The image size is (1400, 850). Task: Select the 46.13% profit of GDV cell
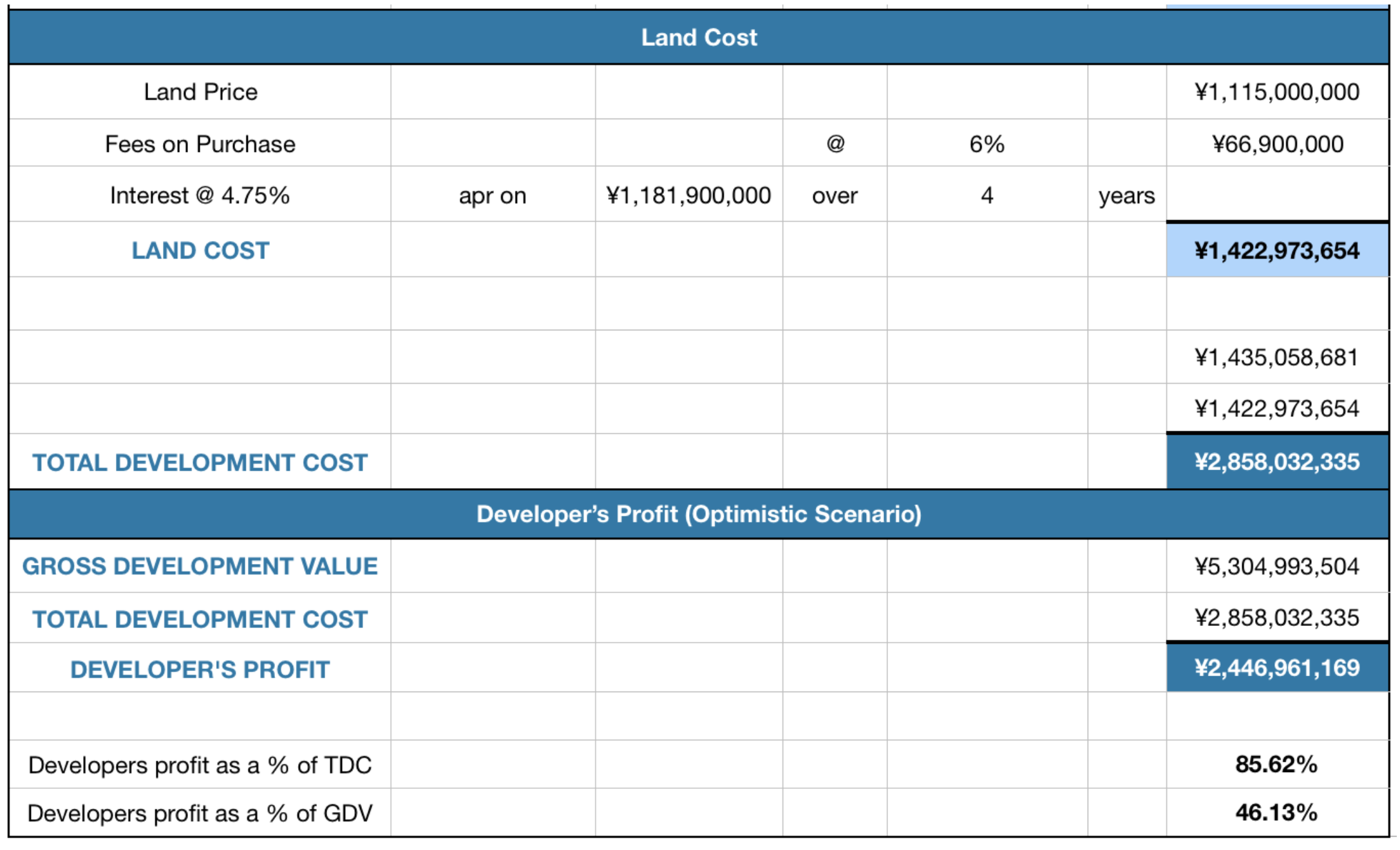(x=1276, y=813)
